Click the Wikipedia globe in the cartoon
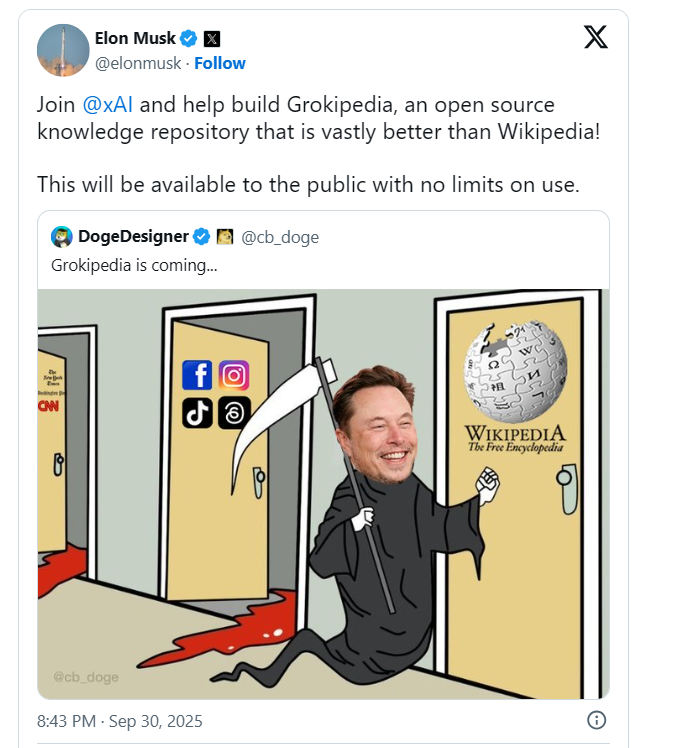This screenshot has width=687, height=748. tap(515, 372)
